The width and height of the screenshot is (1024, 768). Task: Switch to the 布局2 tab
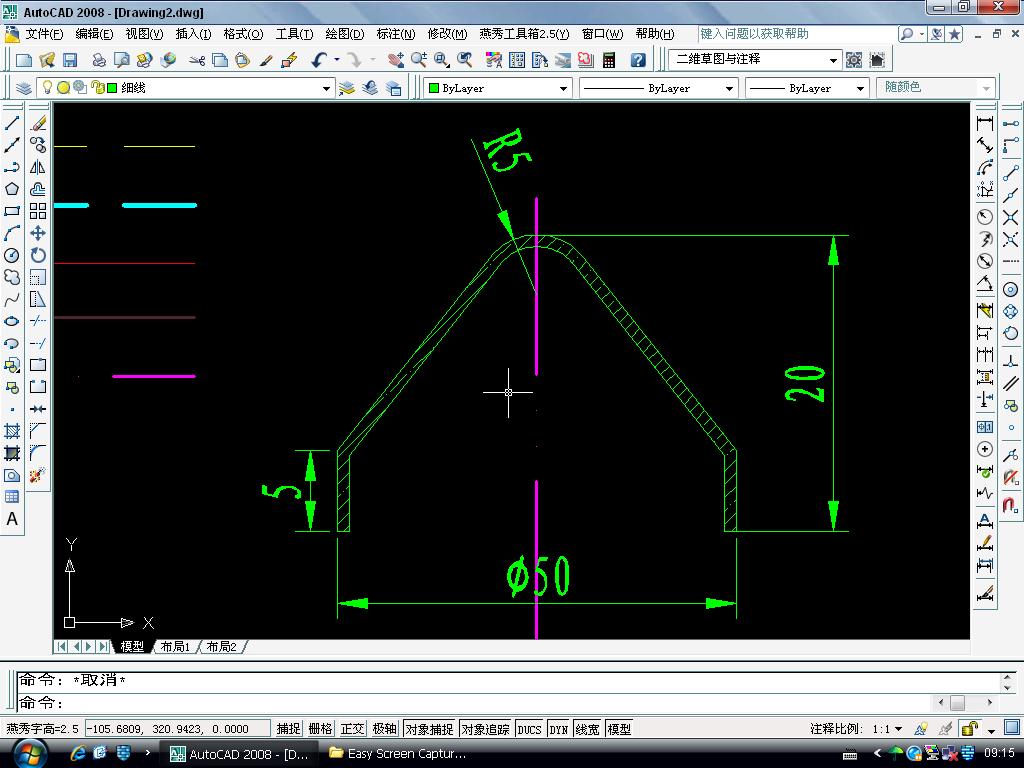221,647
